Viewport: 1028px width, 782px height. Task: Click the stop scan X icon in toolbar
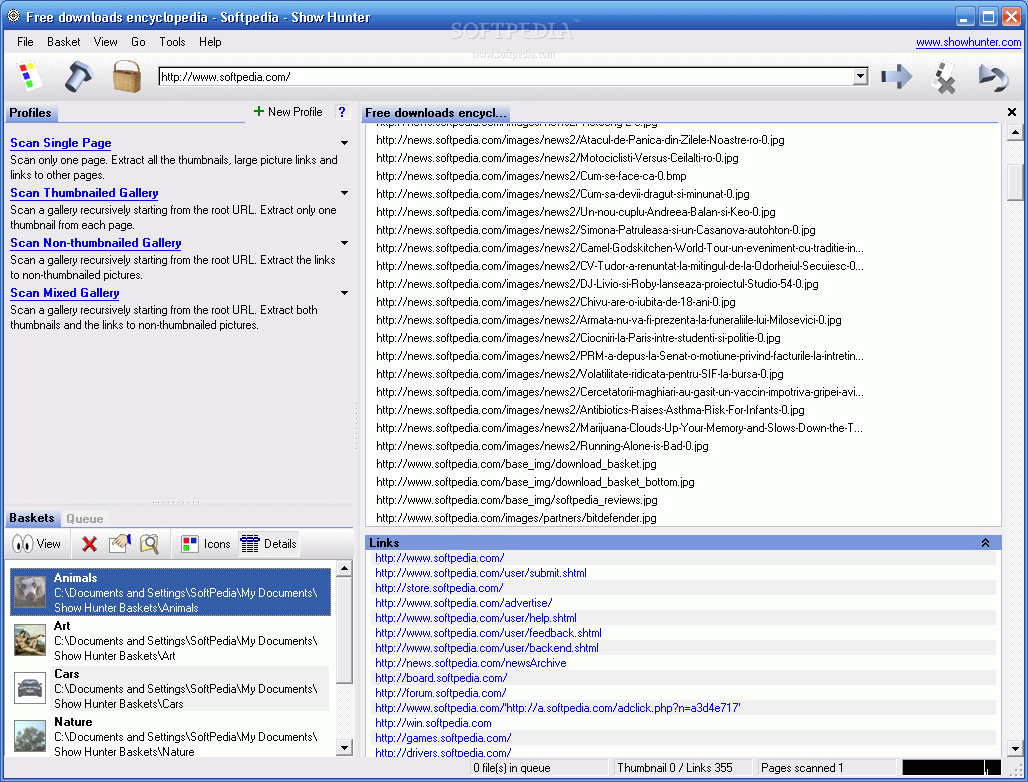944,78
